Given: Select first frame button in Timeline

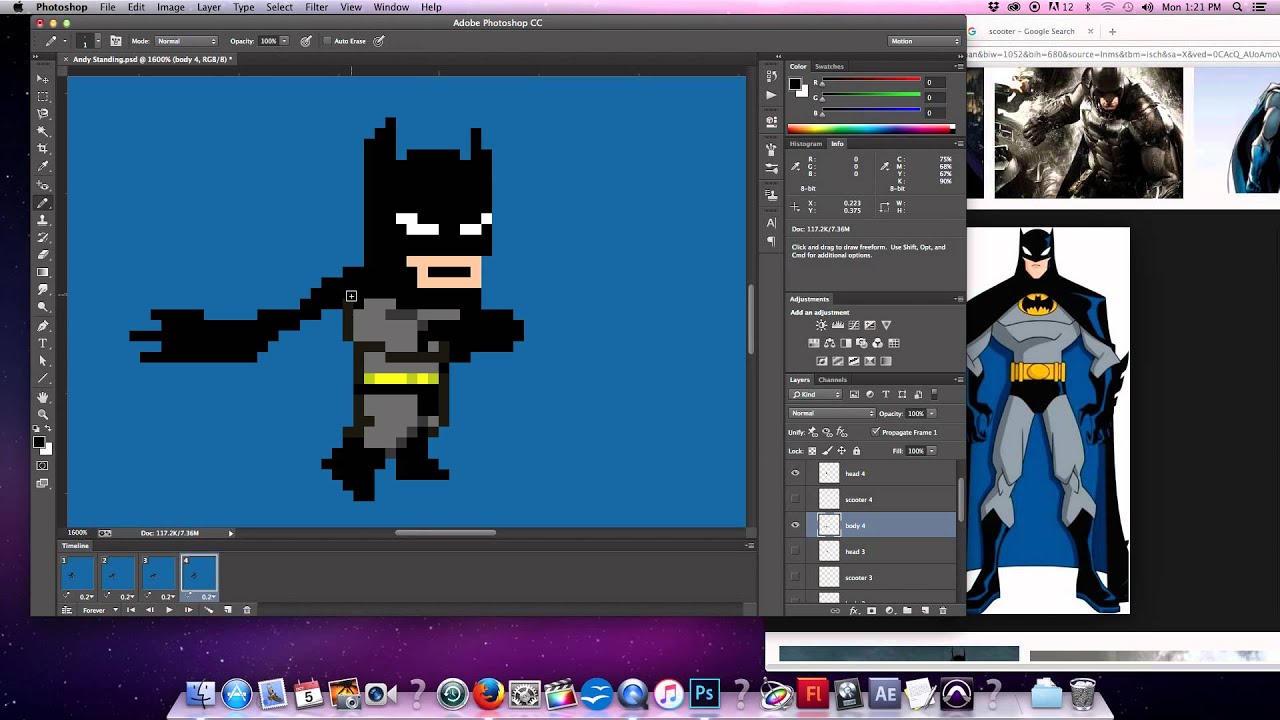Looking at the screenshot, I should 131,610.
